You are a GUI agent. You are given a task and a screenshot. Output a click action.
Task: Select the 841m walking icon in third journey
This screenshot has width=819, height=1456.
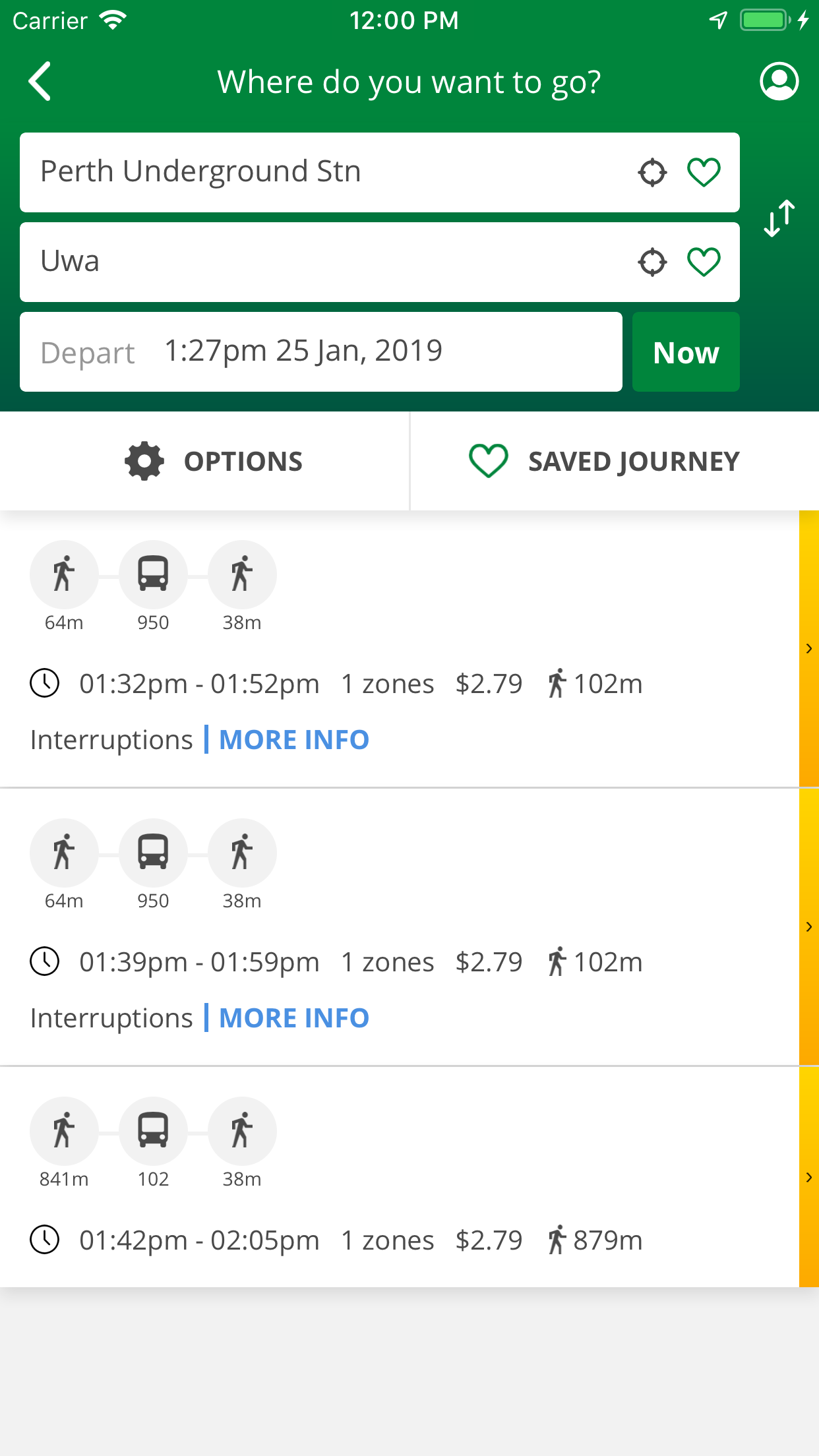coord(64,1131)
